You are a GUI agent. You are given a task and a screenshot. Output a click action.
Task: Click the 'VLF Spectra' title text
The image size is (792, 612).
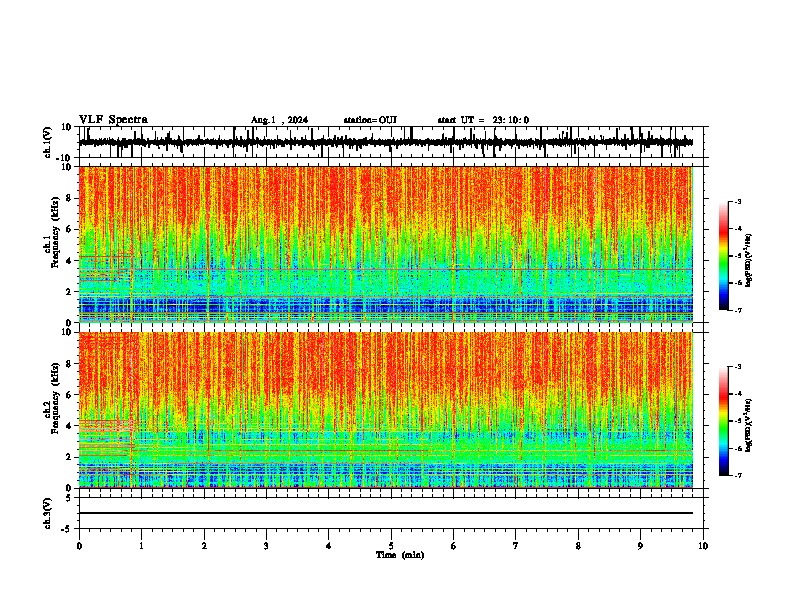pyautogui.click(x=113, y=120)
